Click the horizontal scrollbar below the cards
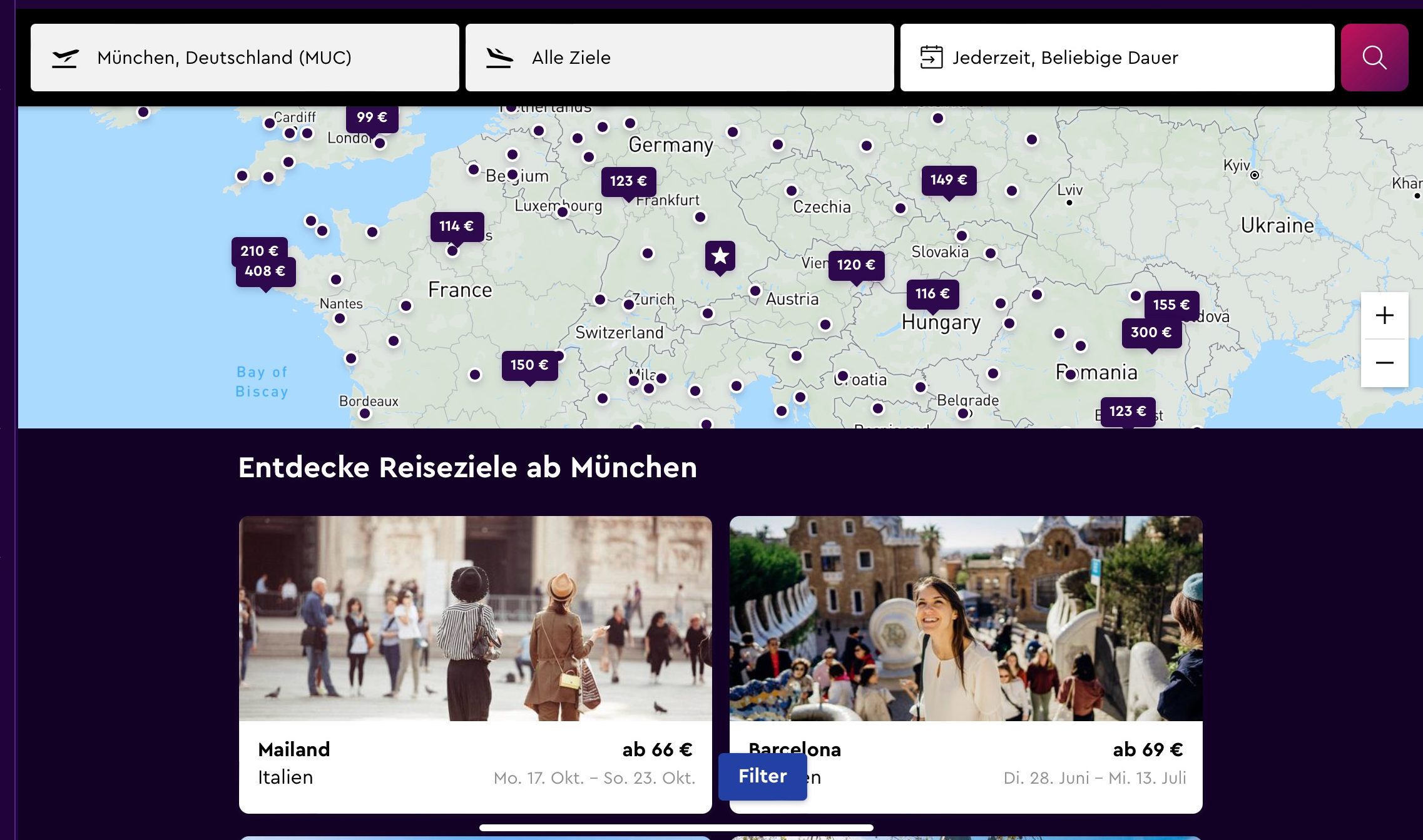Screen dimensions: 1423x840 click(676, 827)
